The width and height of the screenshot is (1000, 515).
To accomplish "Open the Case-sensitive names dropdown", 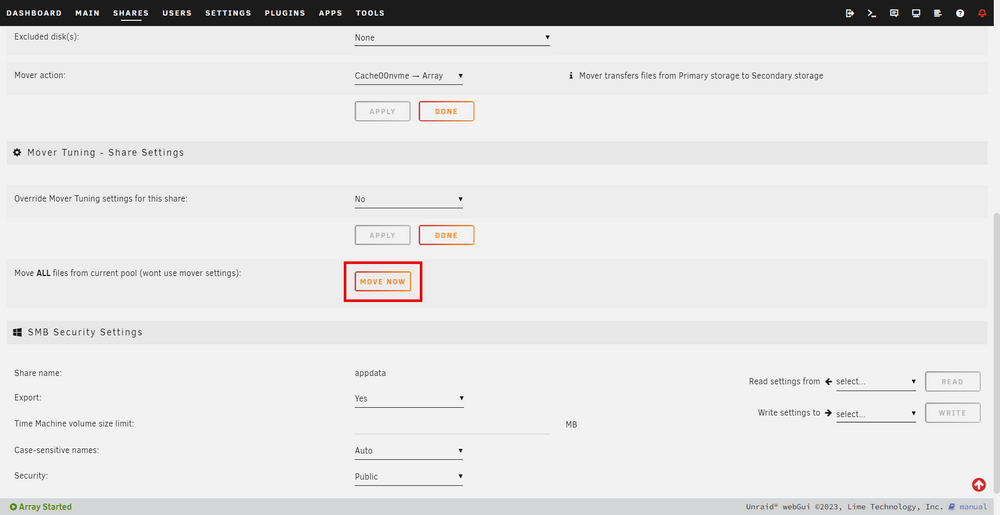I will 409,451.
